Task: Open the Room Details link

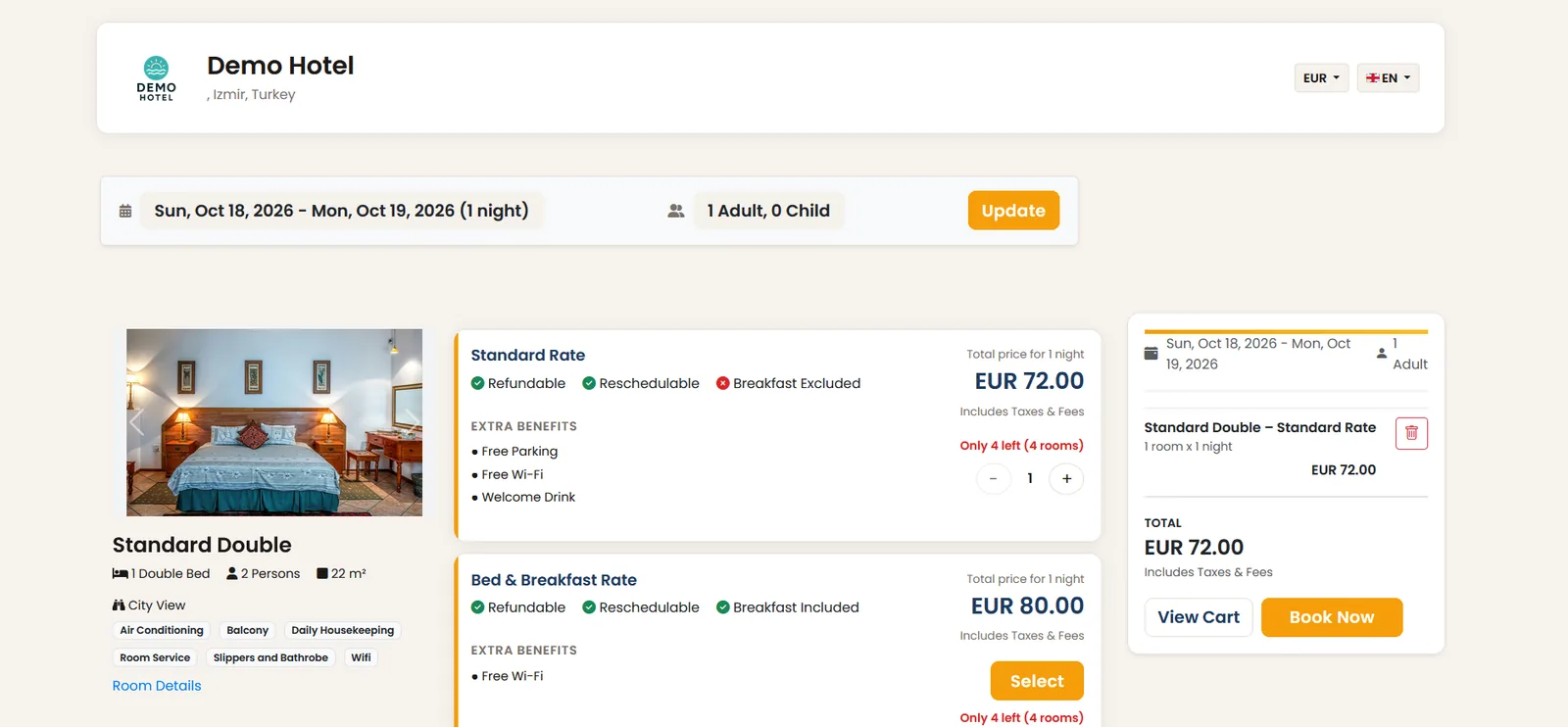Action: pyautogui.click(x=157, y=686)
